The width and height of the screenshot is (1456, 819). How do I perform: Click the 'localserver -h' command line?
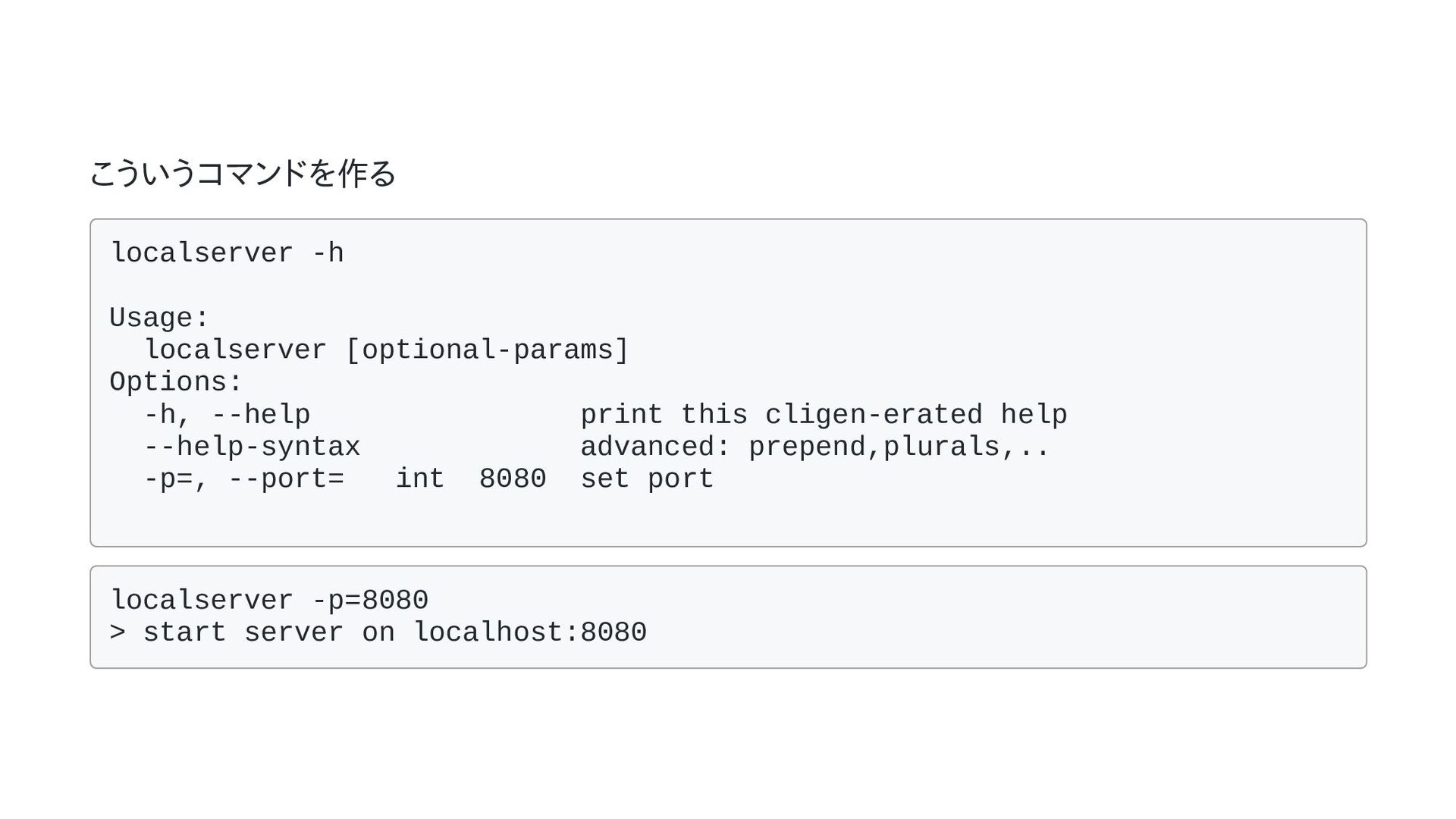(x=227, y=253)
